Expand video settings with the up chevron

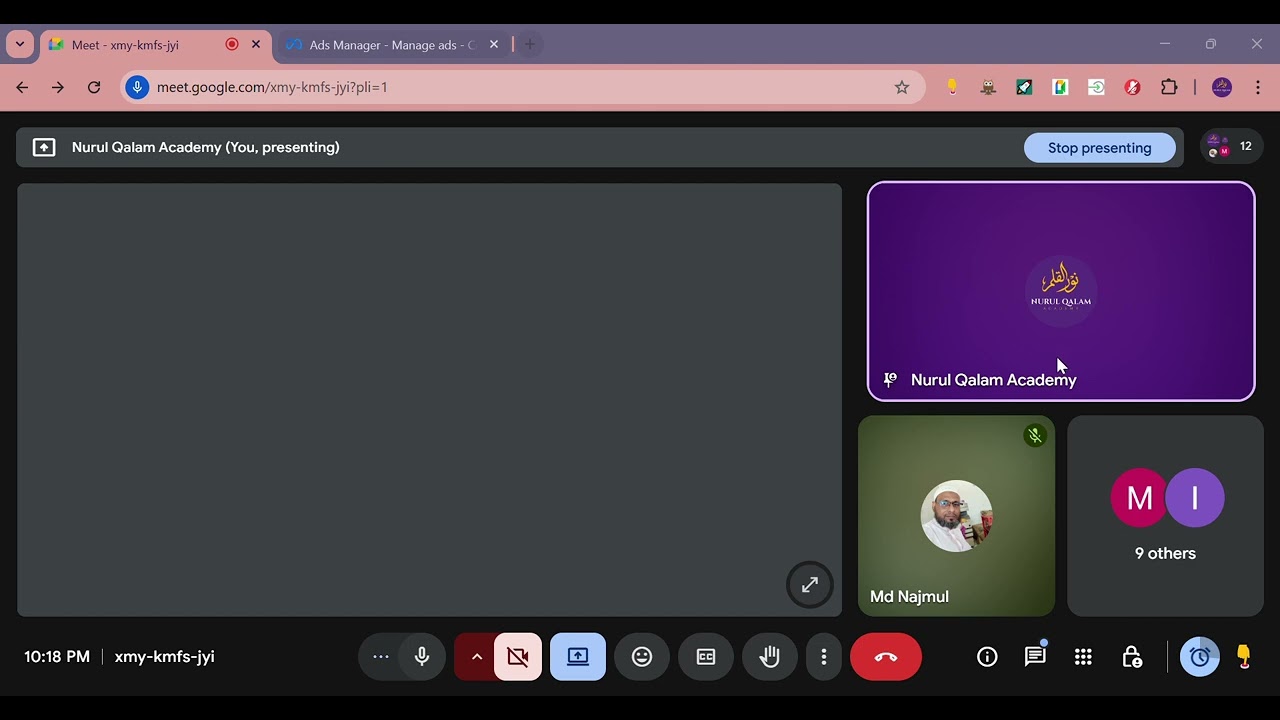point(476,657)
